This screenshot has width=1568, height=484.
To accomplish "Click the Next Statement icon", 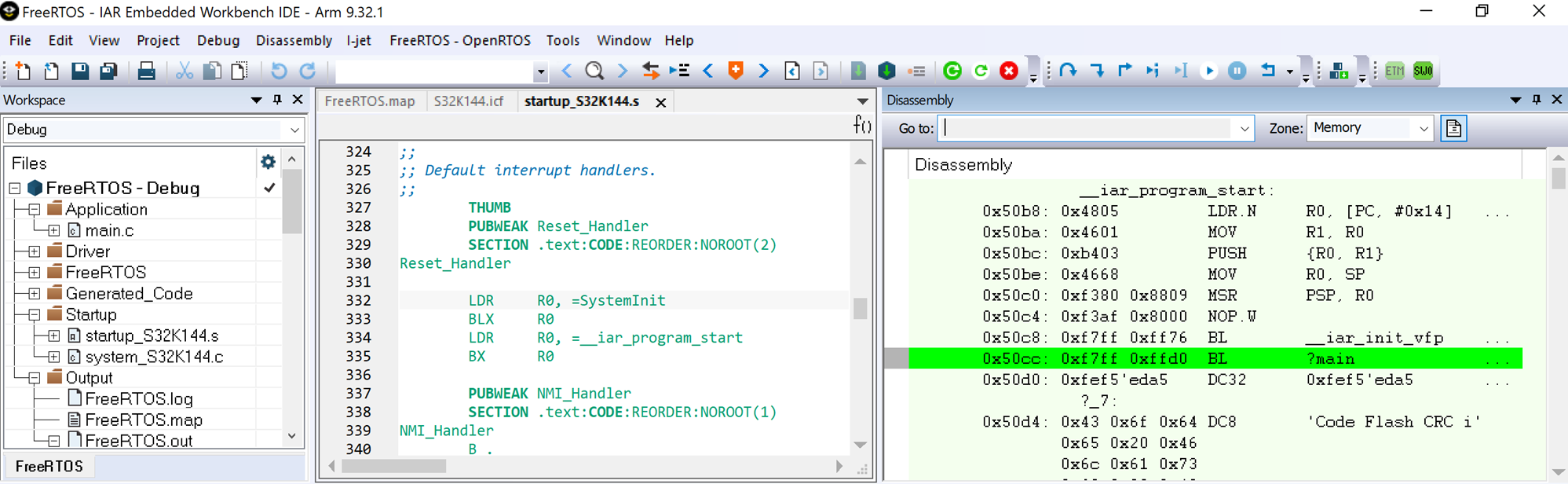I will pos(1153,71).
